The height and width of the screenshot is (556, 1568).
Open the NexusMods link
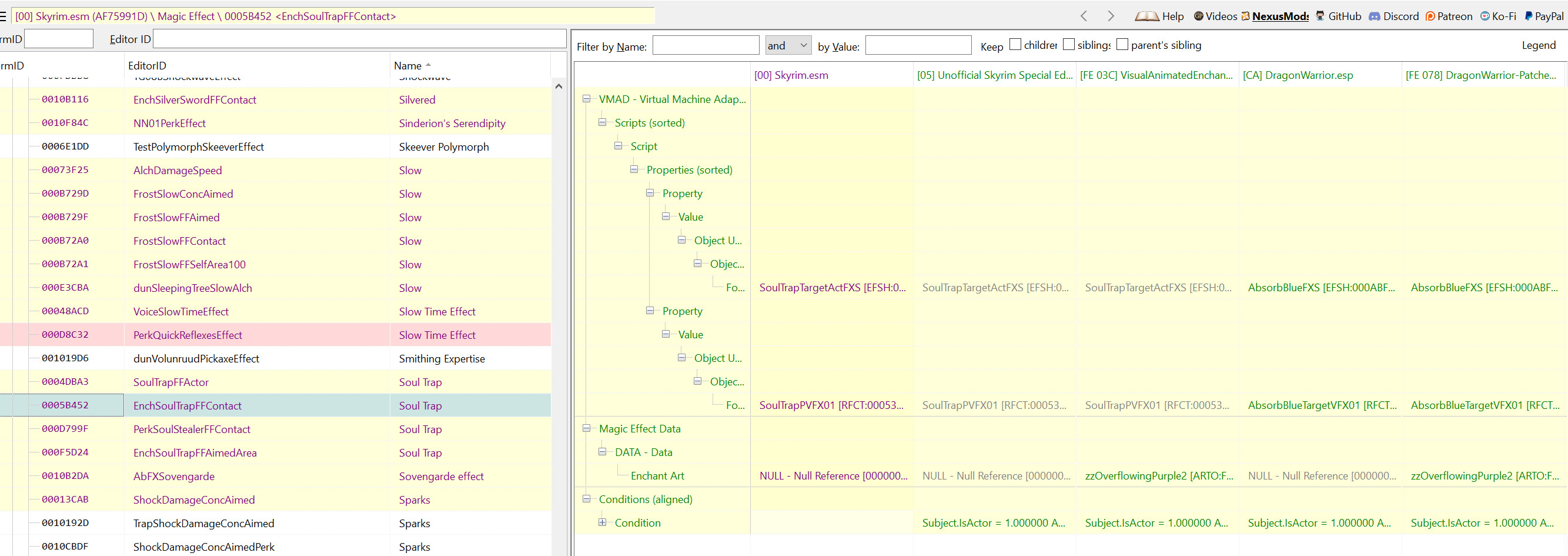pos(1280,16)
